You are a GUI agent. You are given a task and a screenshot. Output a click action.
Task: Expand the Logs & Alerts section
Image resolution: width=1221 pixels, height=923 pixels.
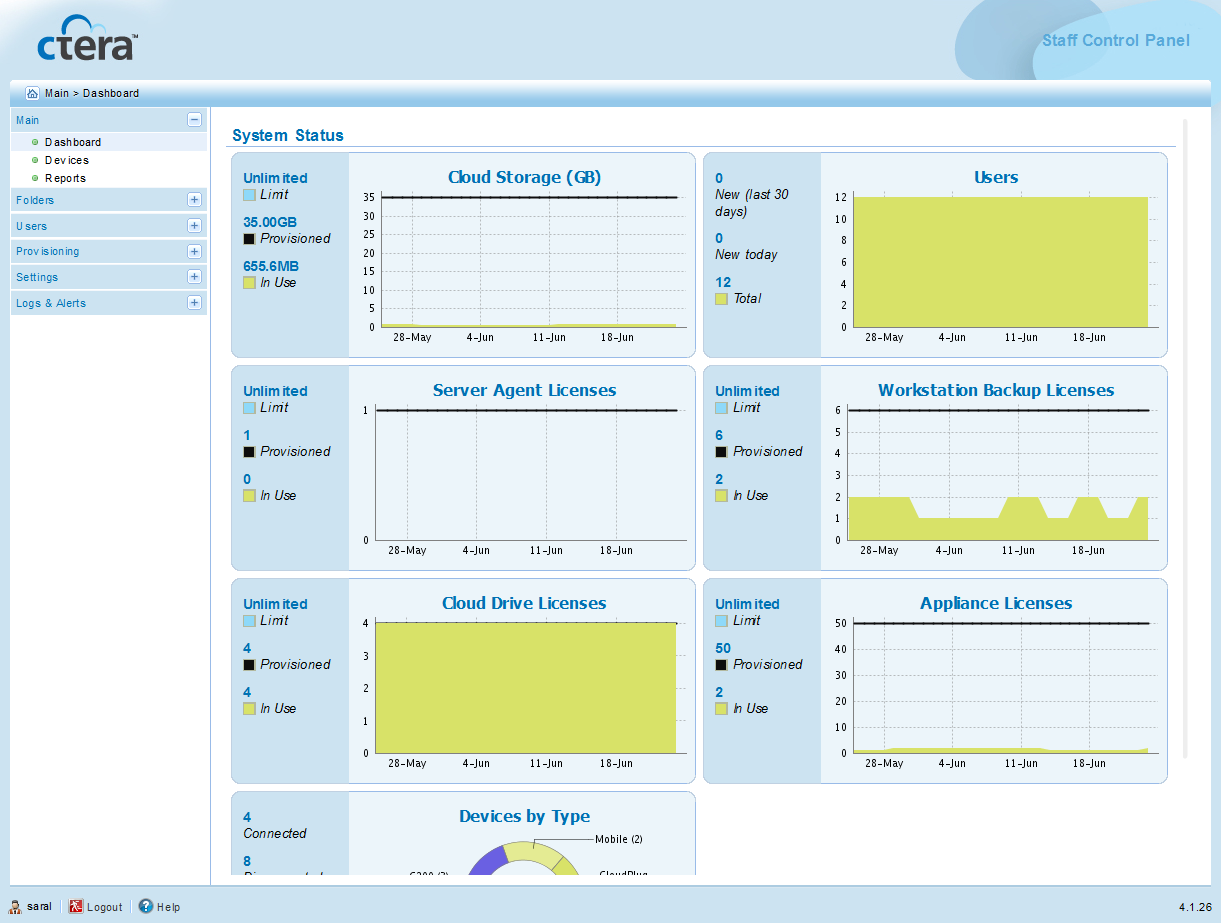pyautogui.click(x=194, y=303)
